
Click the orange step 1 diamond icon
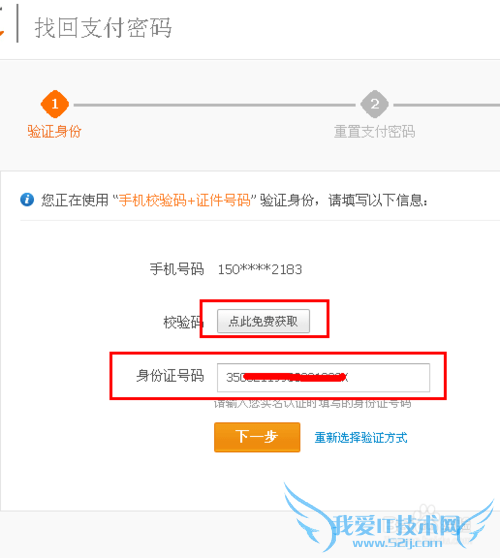[x=55, y=104]
